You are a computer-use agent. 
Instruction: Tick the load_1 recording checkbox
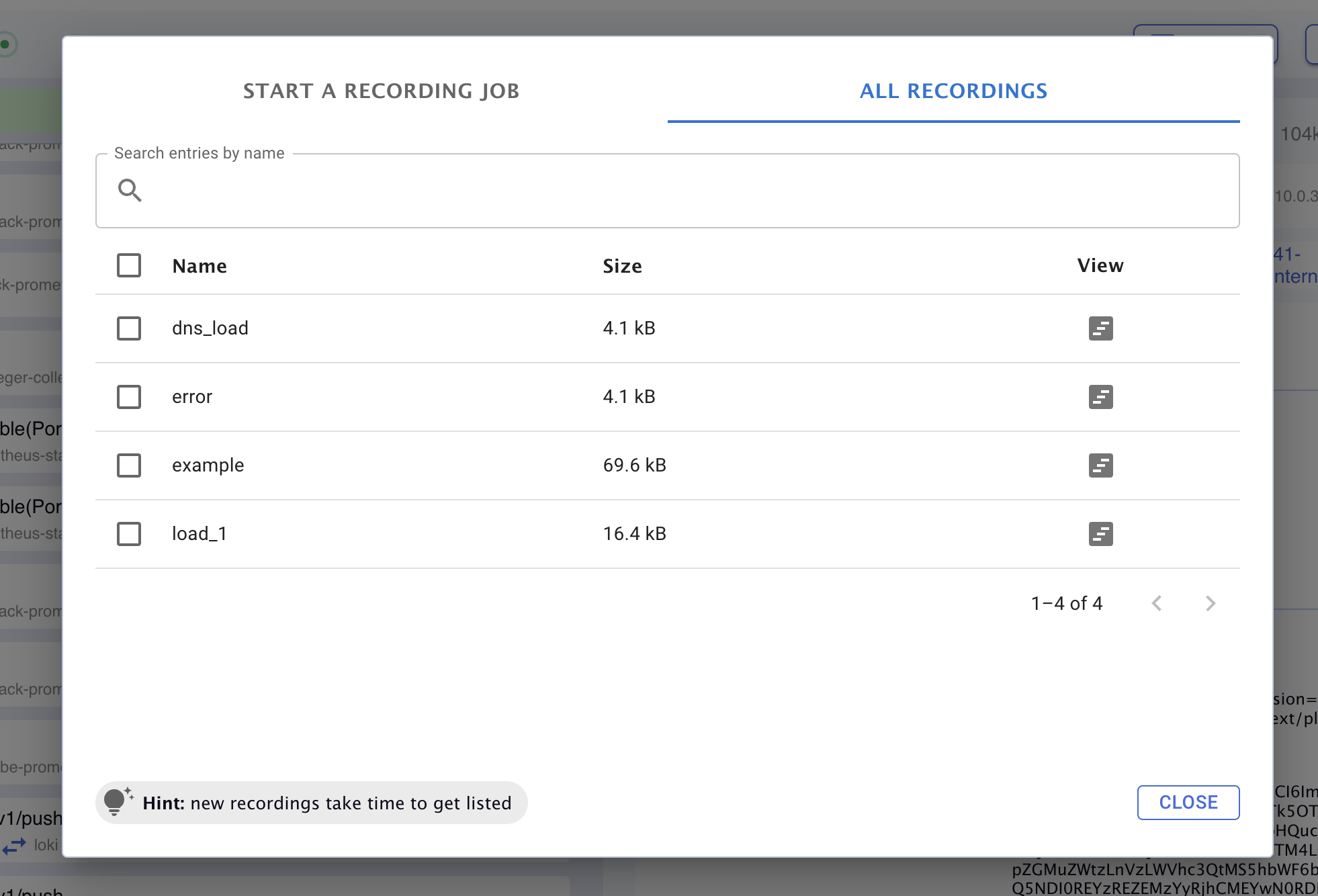pyautogui.click(x=128, y=534)
